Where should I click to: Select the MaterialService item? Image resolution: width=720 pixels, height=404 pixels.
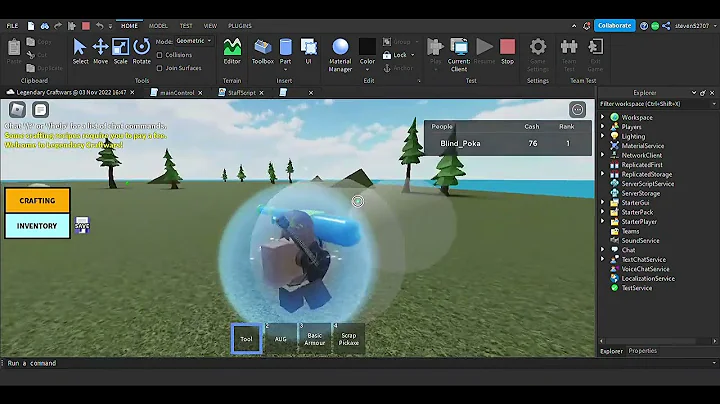coord(642,146)
